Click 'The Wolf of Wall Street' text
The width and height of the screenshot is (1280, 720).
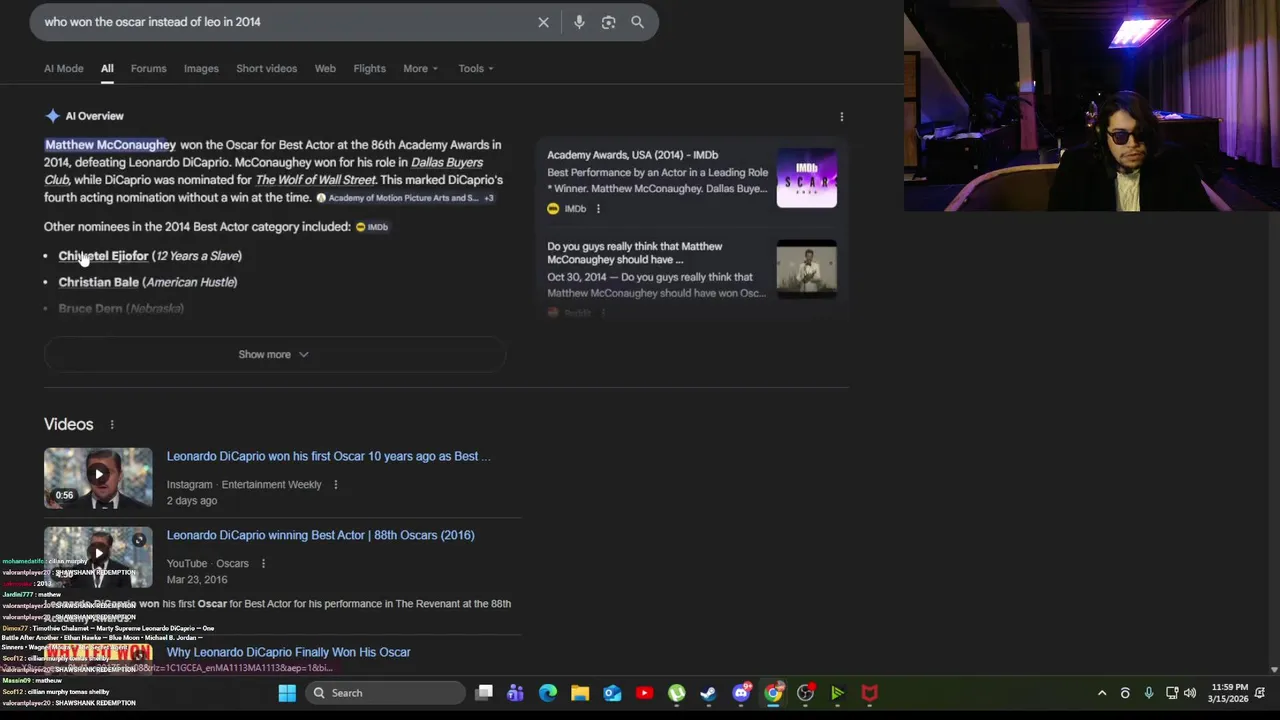(x=315, y=180)
